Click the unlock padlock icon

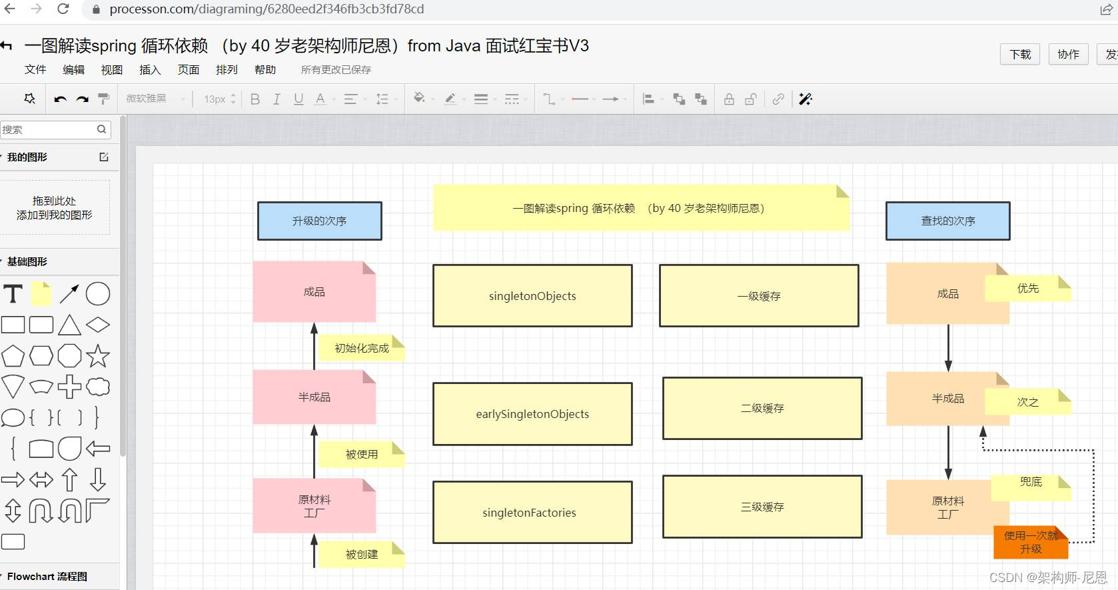point(750,99)
